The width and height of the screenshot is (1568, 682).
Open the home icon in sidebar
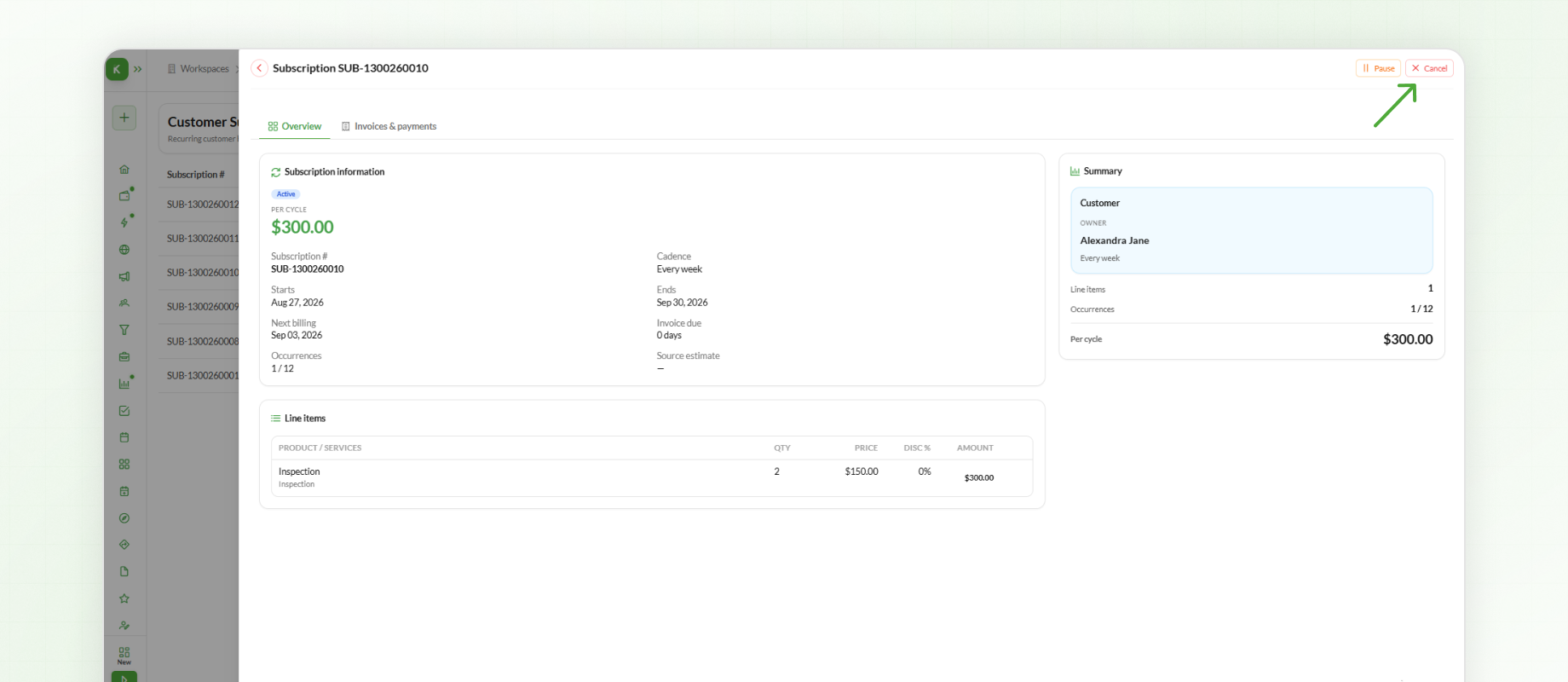[124, 170]
